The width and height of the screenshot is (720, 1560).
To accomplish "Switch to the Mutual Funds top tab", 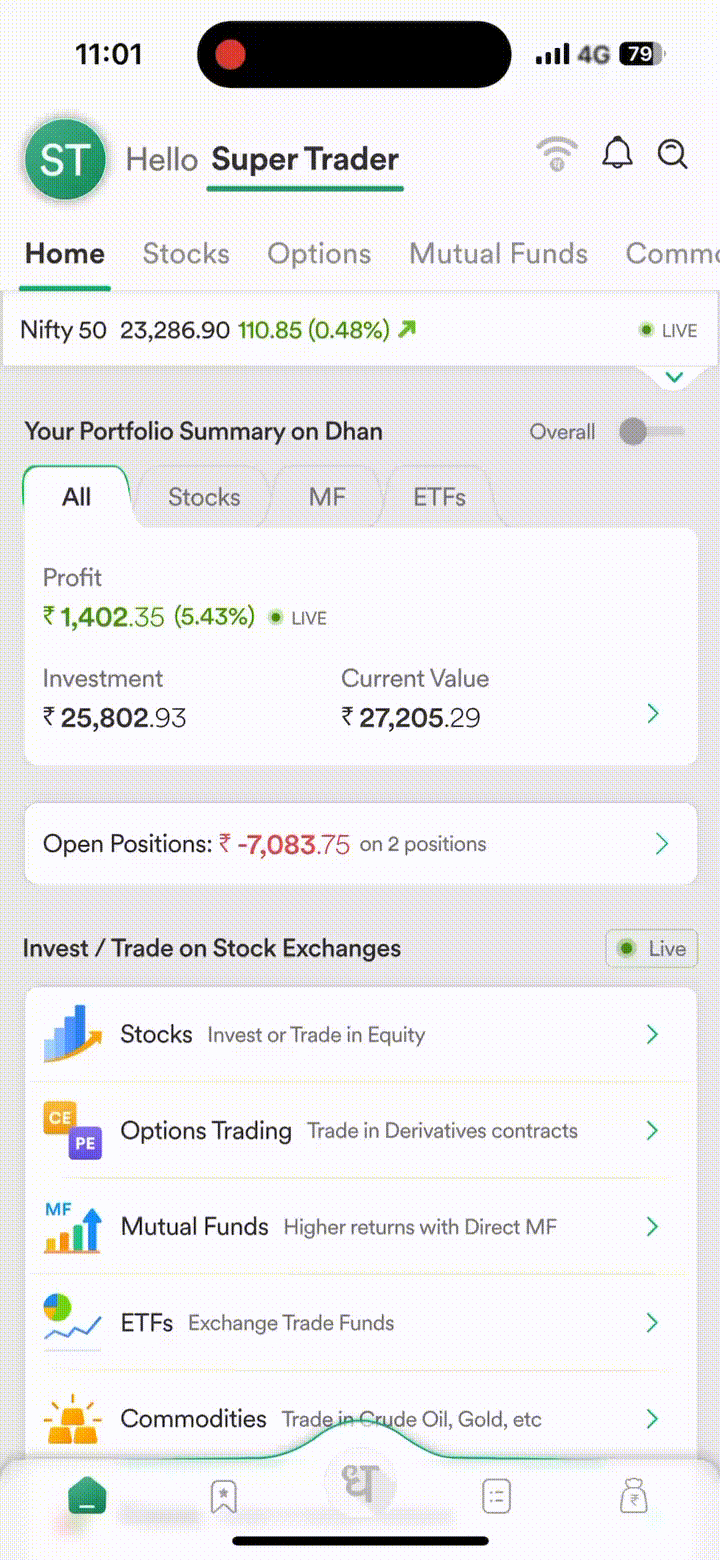I will click(x=498, y=254).
